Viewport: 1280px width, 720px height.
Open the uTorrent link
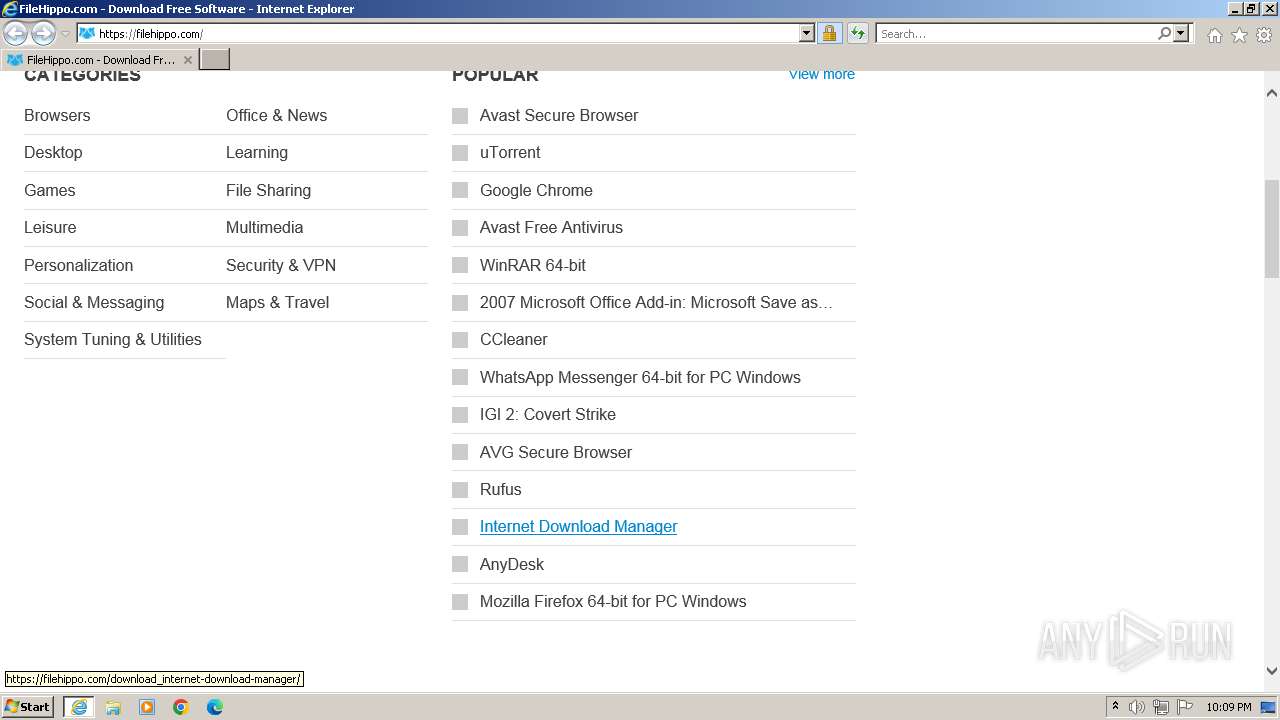[x=510, y=152]
